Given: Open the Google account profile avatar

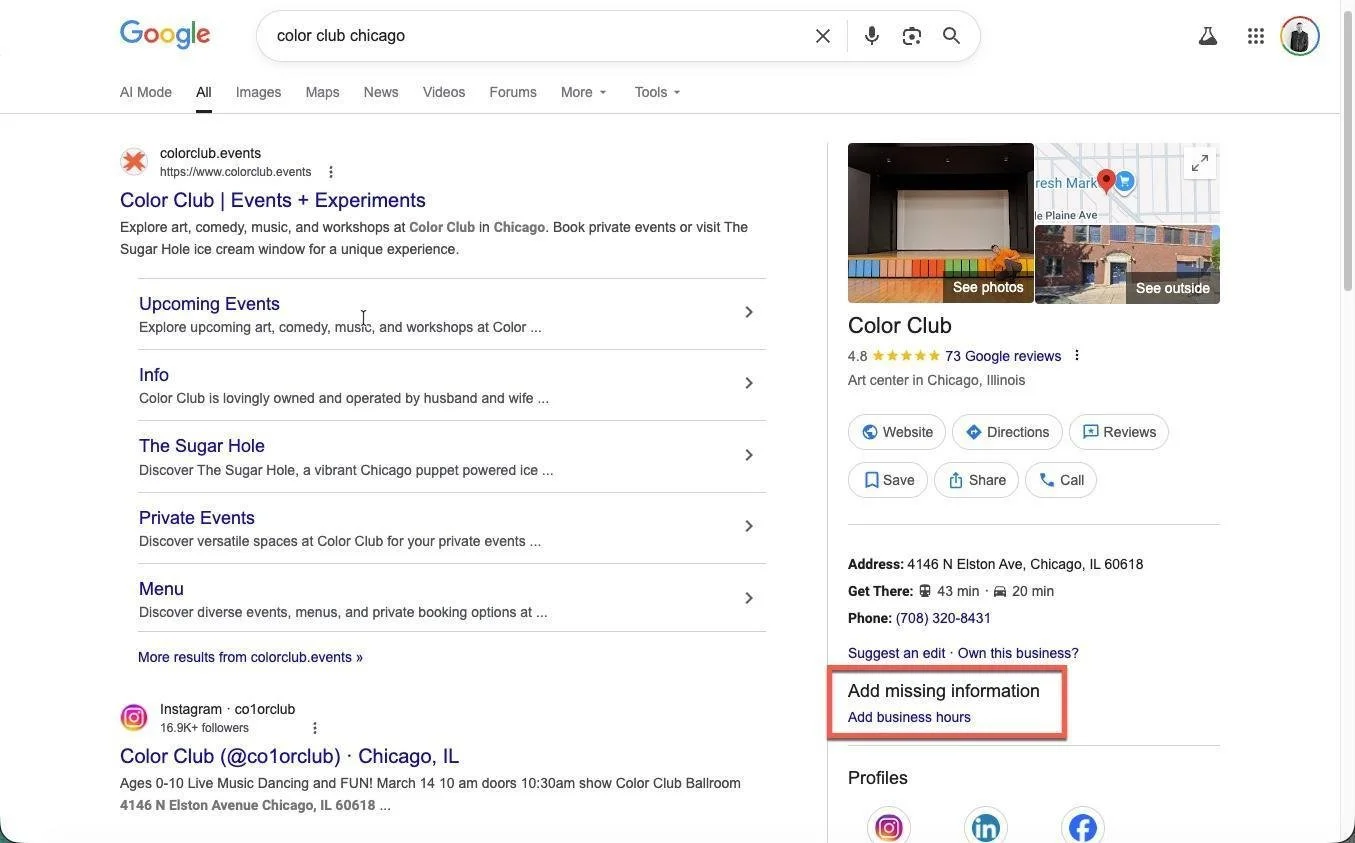Looking at the screenshot, I should coord(1300,36).
